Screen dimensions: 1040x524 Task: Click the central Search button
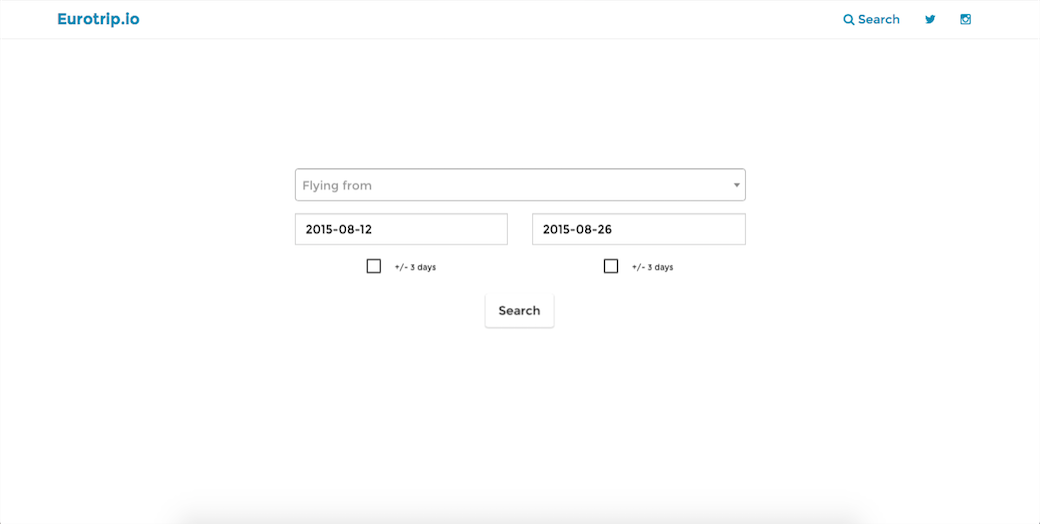[x=519, y=310]
